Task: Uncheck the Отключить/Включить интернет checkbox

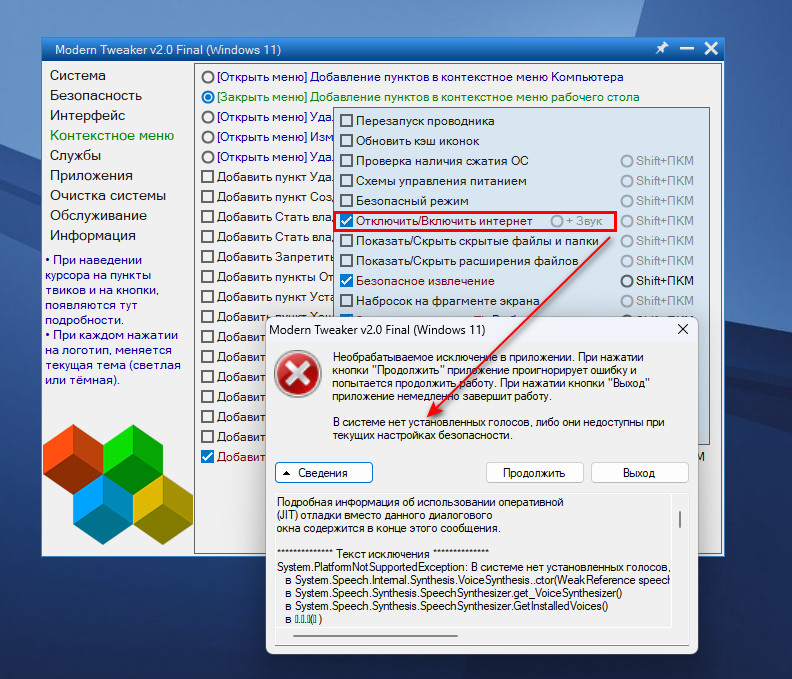Action: 347,221
